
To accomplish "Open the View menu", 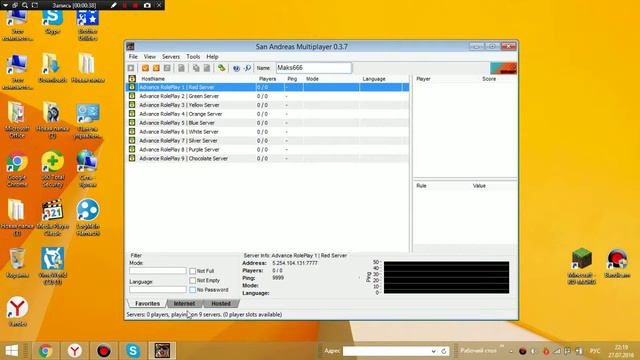I will (x=150, y=57).
